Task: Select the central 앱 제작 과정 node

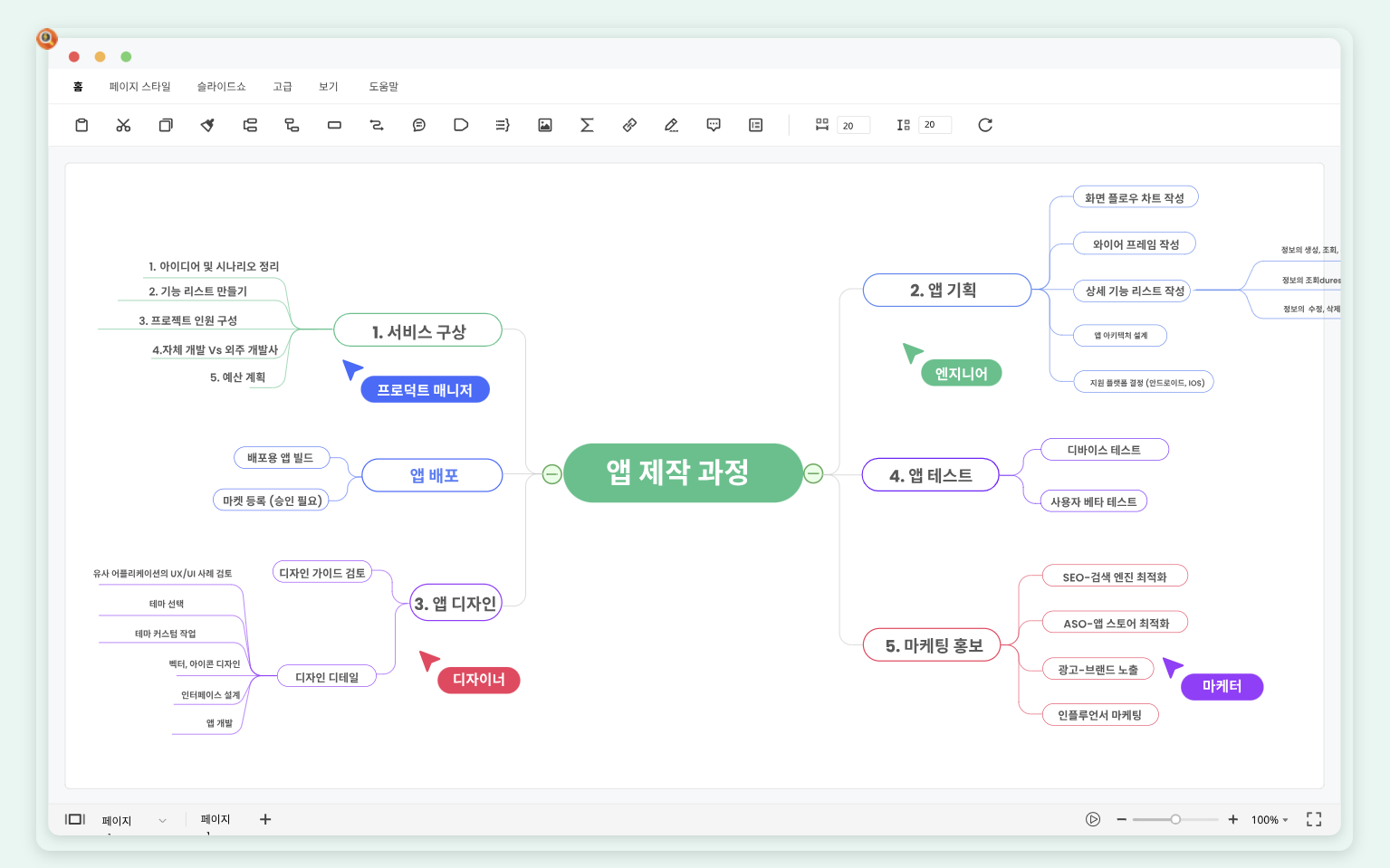Action: pyautogui.click(x=683, y=472)
